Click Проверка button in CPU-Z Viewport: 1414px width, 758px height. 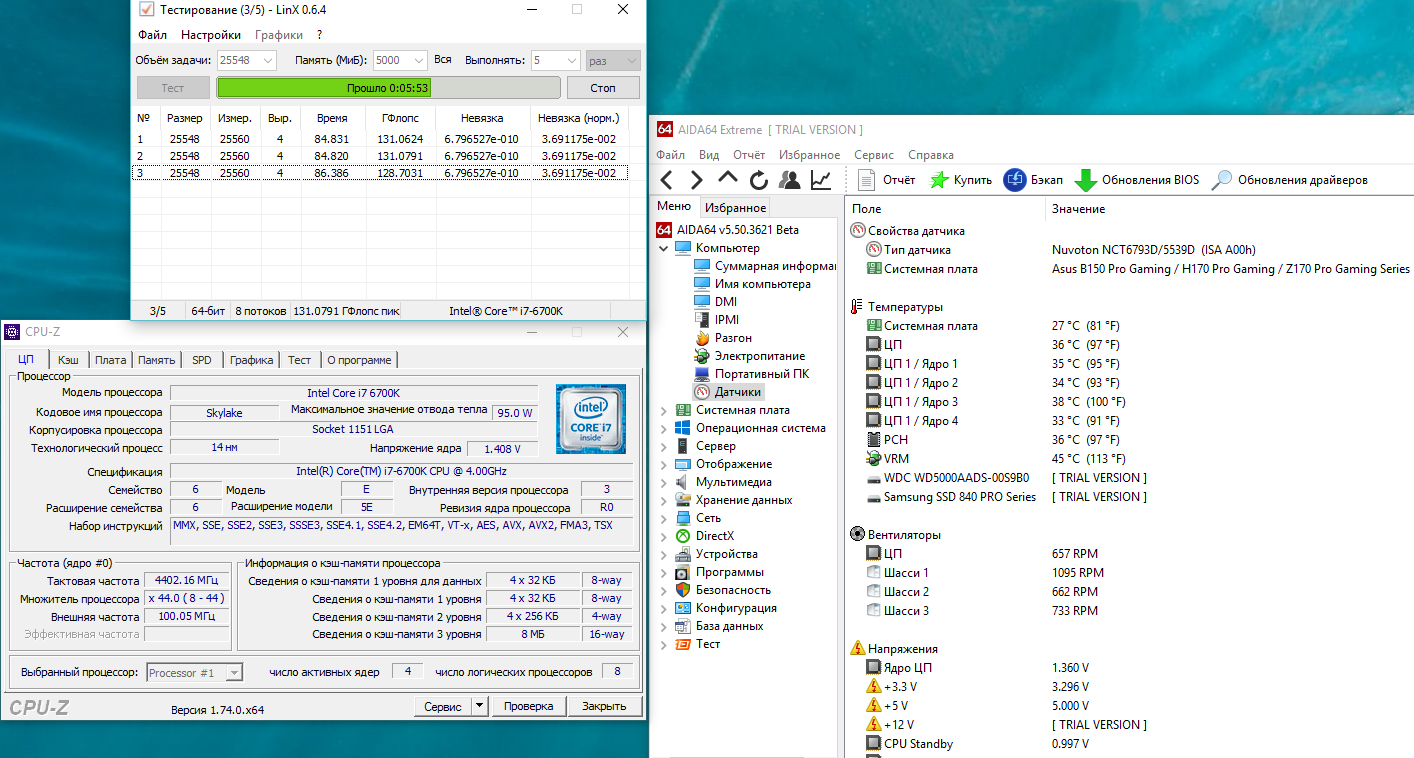(x=528, y=706)
